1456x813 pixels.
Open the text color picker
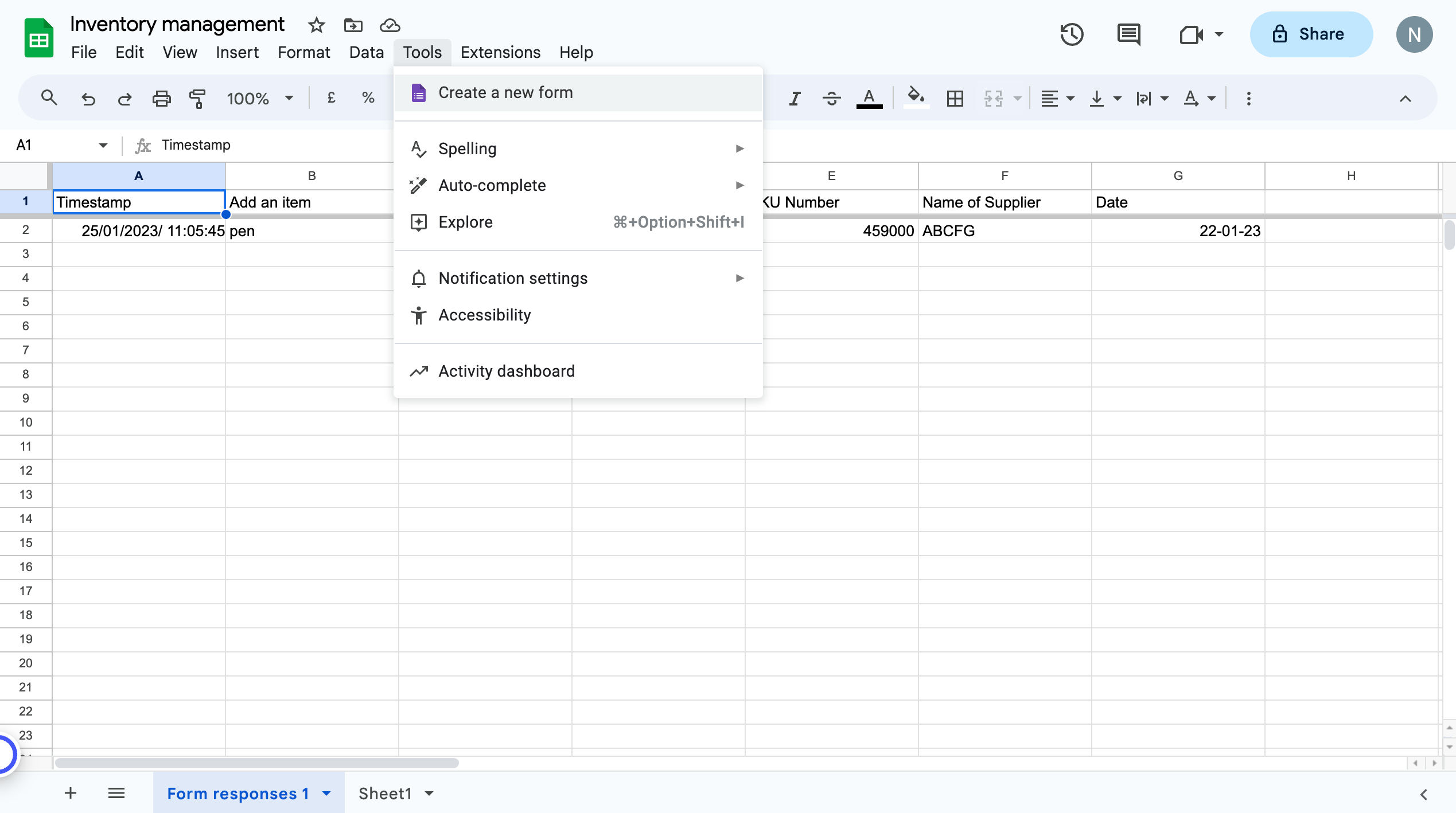tap(870, 97)
